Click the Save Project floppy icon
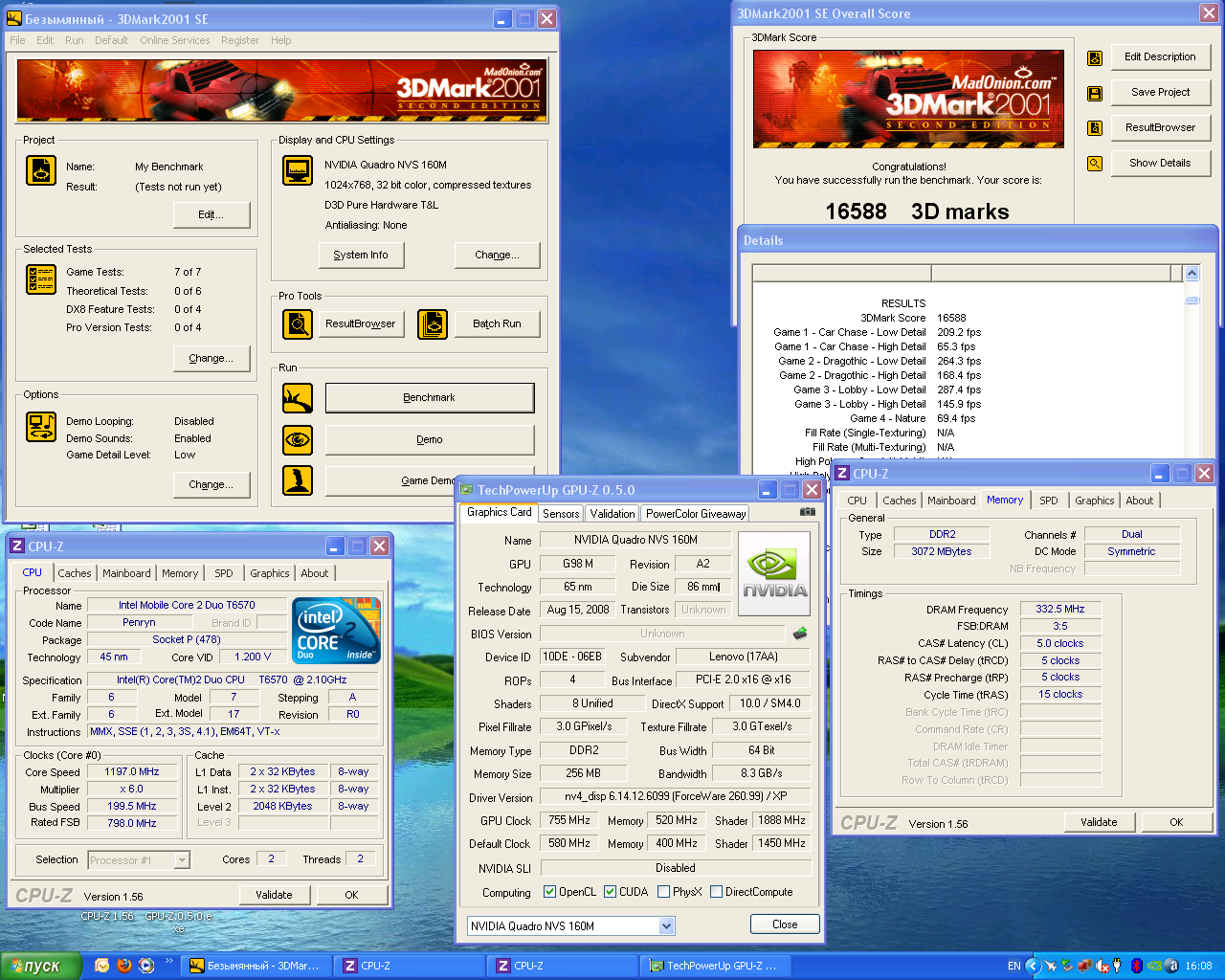 1095,93
